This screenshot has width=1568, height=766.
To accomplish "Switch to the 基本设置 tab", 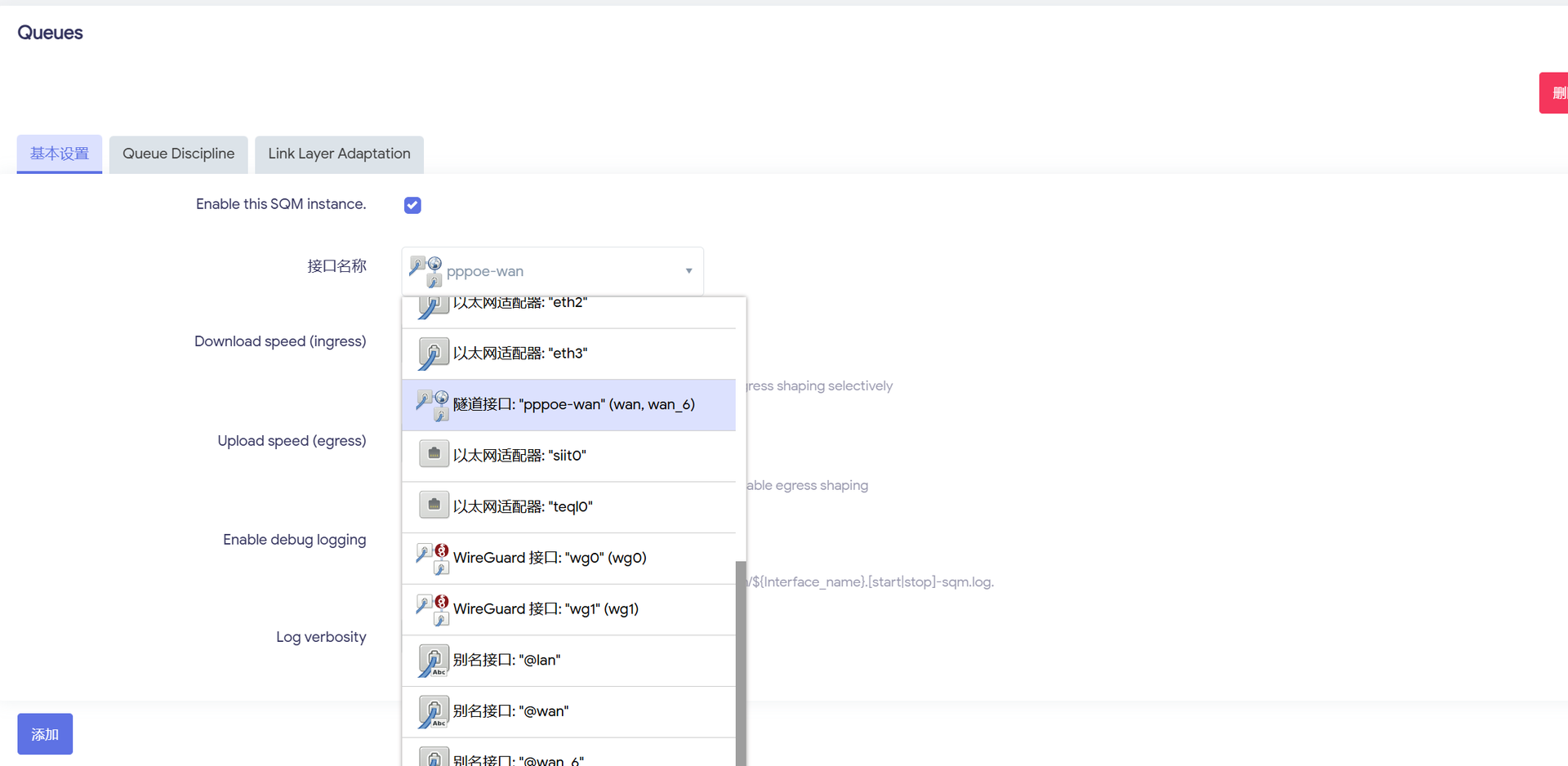I will [60, 154].
